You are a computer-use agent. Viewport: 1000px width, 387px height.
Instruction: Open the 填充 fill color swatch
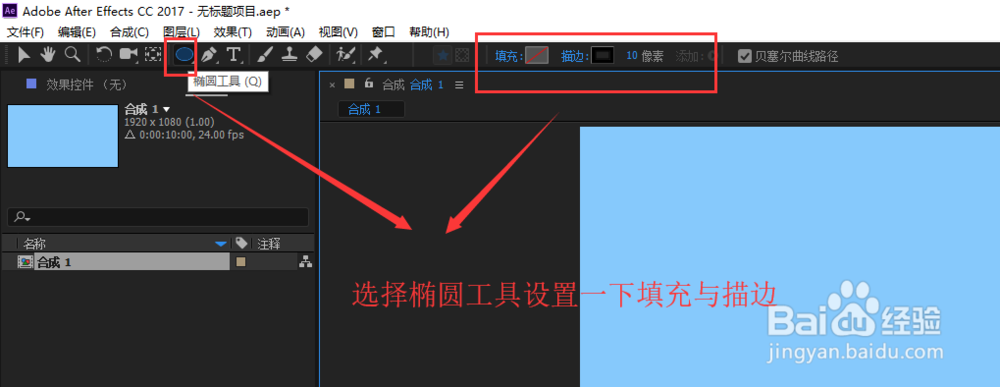pyautogui.click(x=537, y=56)
